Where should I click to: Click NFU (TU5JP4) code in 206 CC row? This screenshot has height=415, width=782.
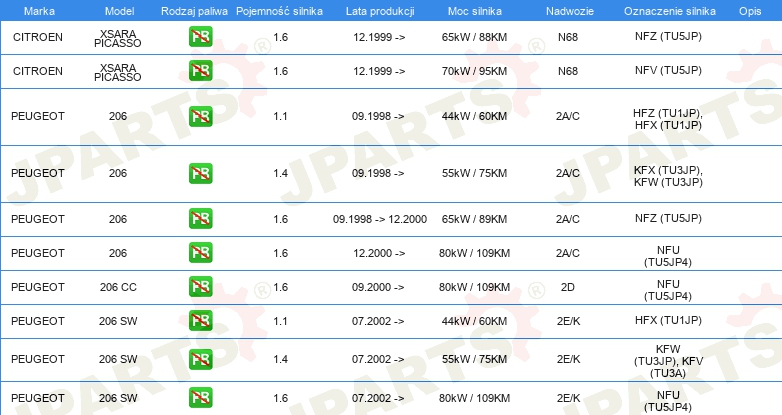(x=668, y=290)
